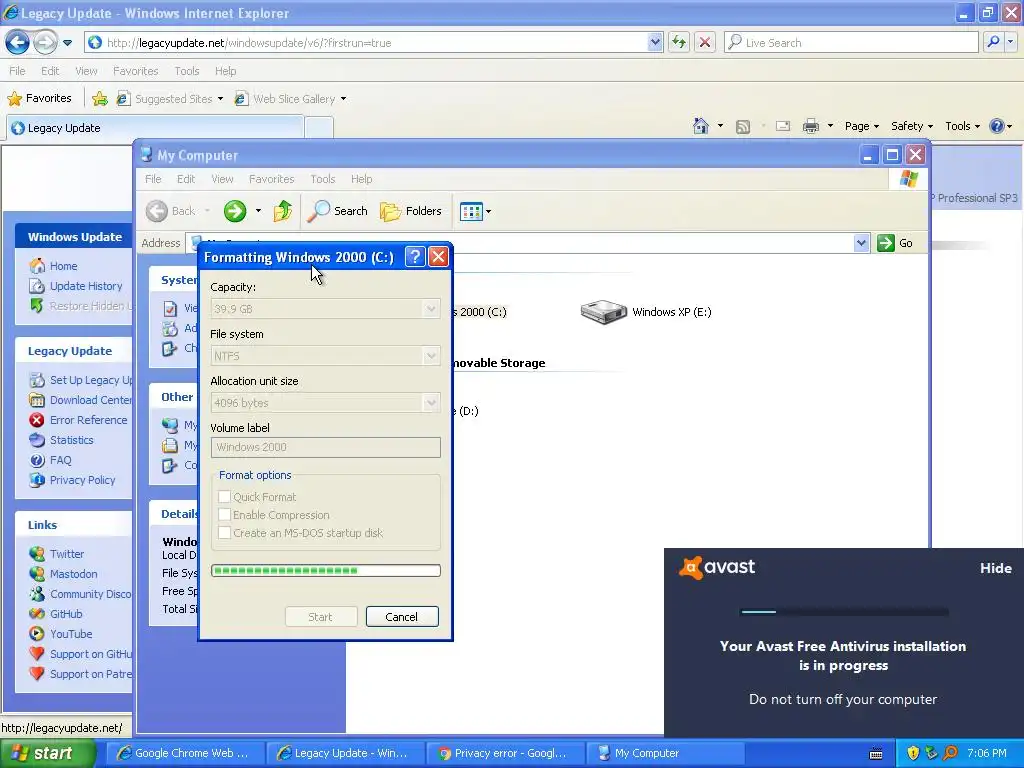This screenshot has height=768, width=1024.
Task: Click Hide on the Avast popup
Action: point(996,568)
